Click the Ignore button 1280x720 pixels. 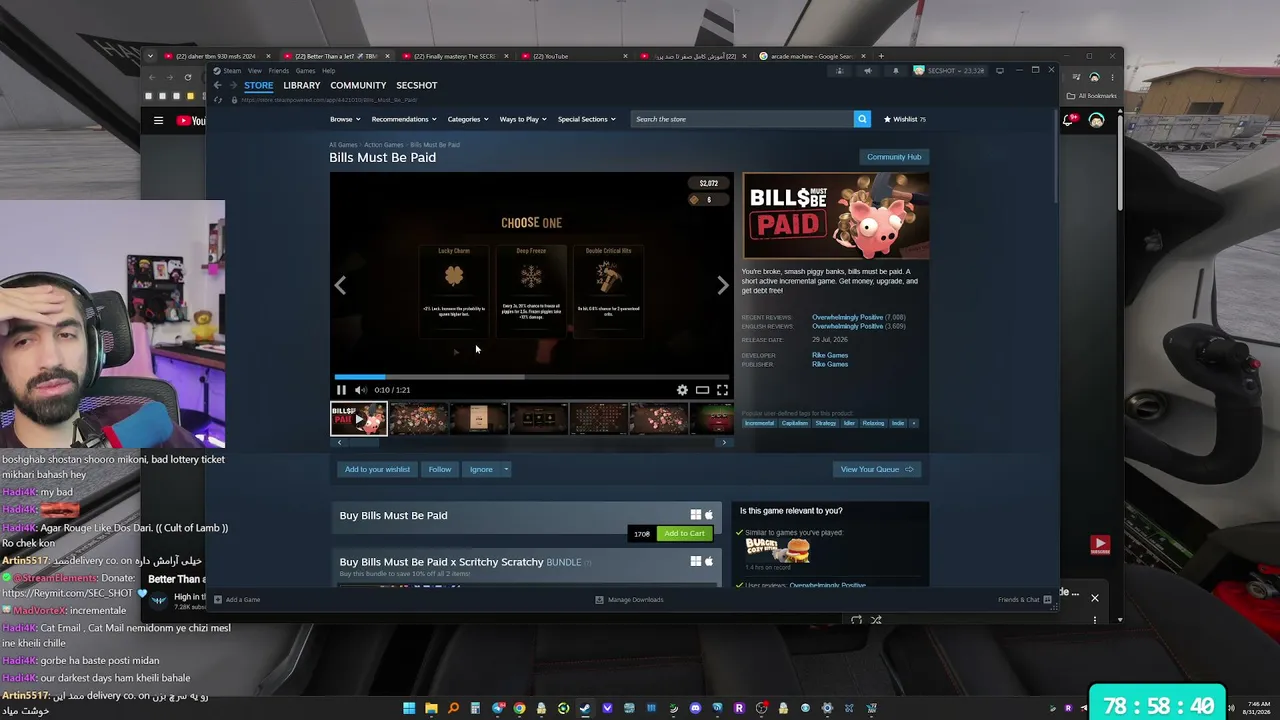click(x=481, y=469)
